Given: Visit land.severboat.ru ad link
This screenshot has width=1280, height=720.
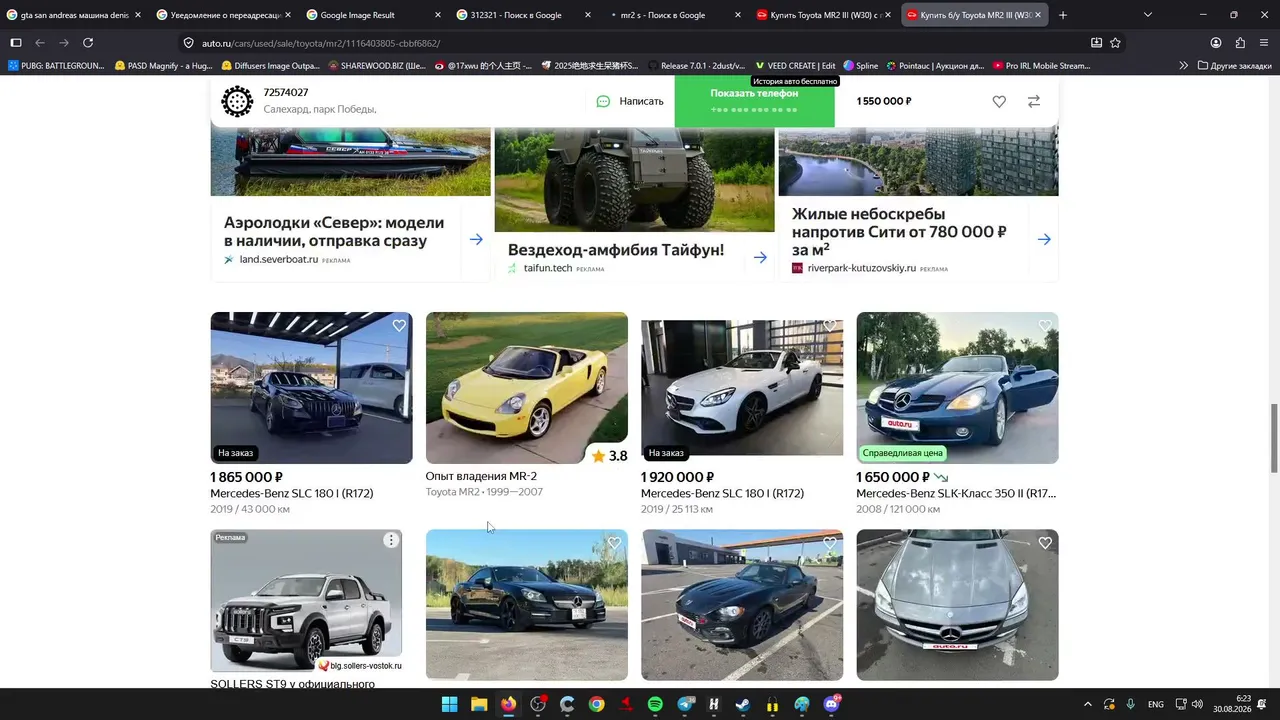Looking at the screenshot, I should point(279,260).
